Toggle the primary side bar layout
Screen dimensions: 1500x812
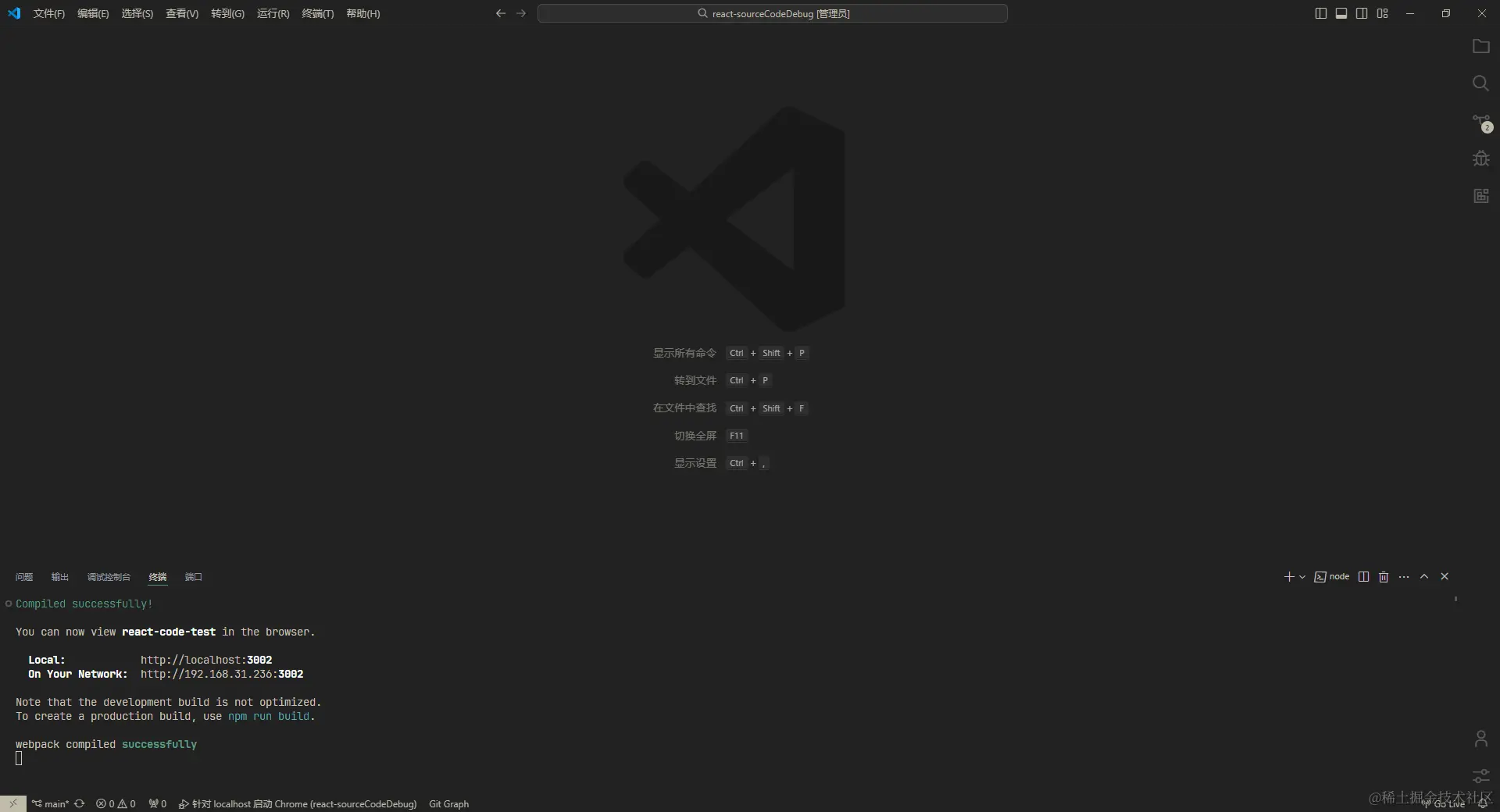point(1321,13)
